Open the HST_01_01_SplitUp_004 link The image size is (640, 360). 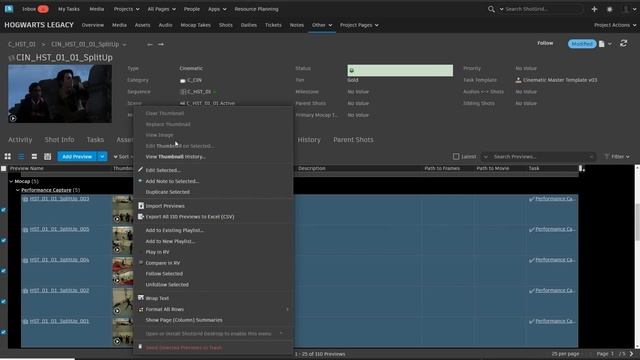click(59, 260)
